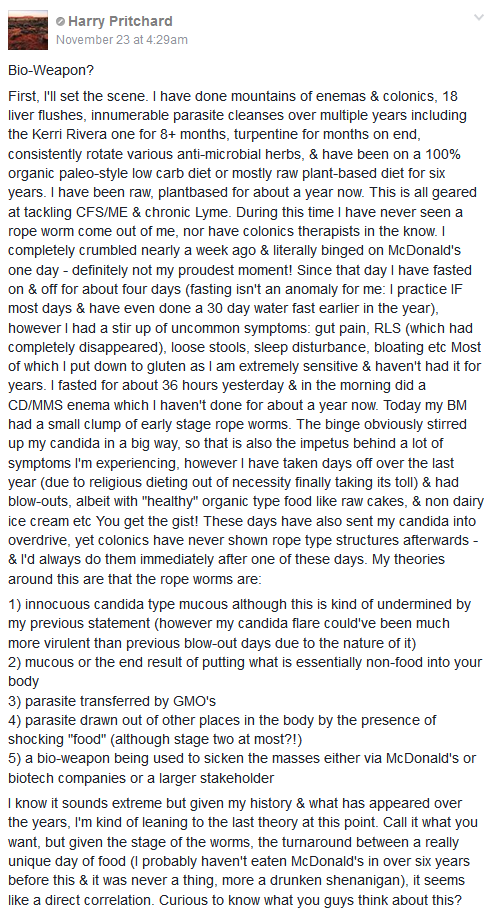
Task: Visit the Harry Pritchard profile name link
Action: 120,21
